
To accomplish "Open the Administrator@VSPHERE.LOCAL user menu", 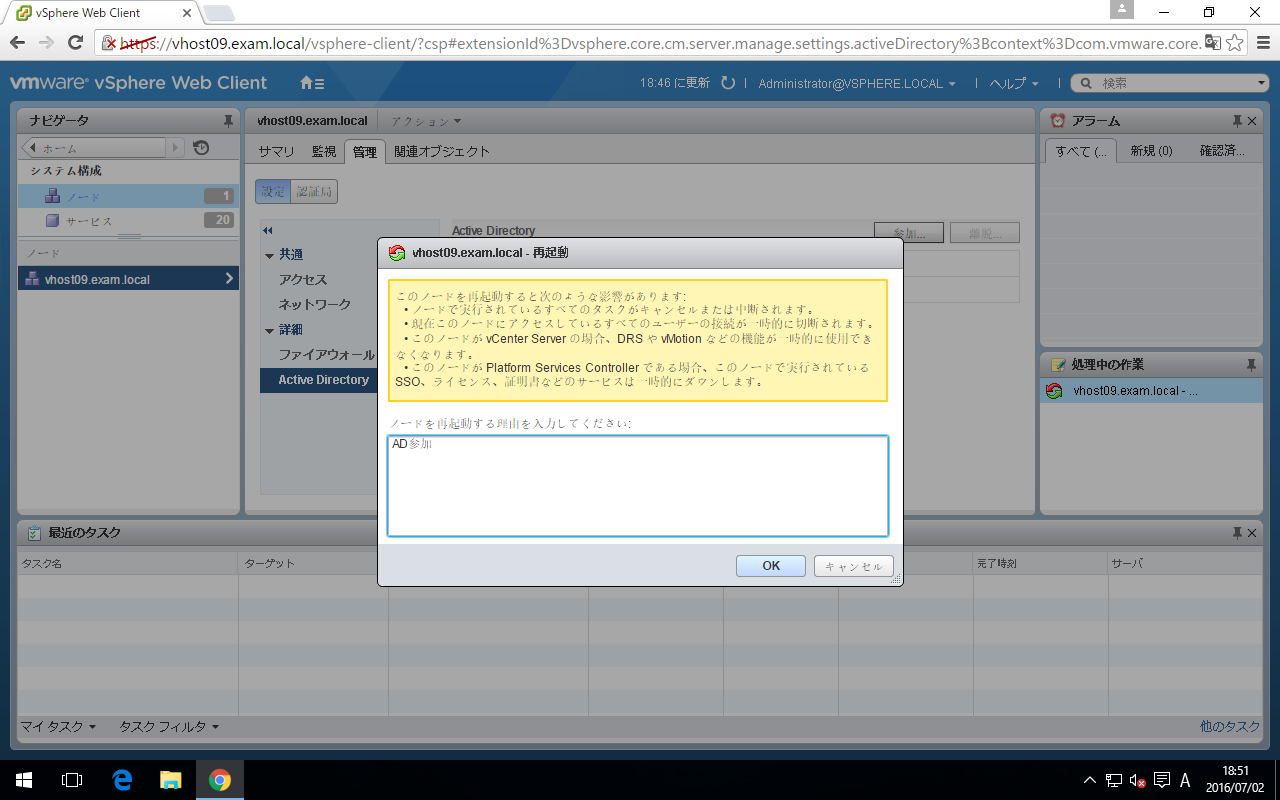I will (x=857, y=84).
